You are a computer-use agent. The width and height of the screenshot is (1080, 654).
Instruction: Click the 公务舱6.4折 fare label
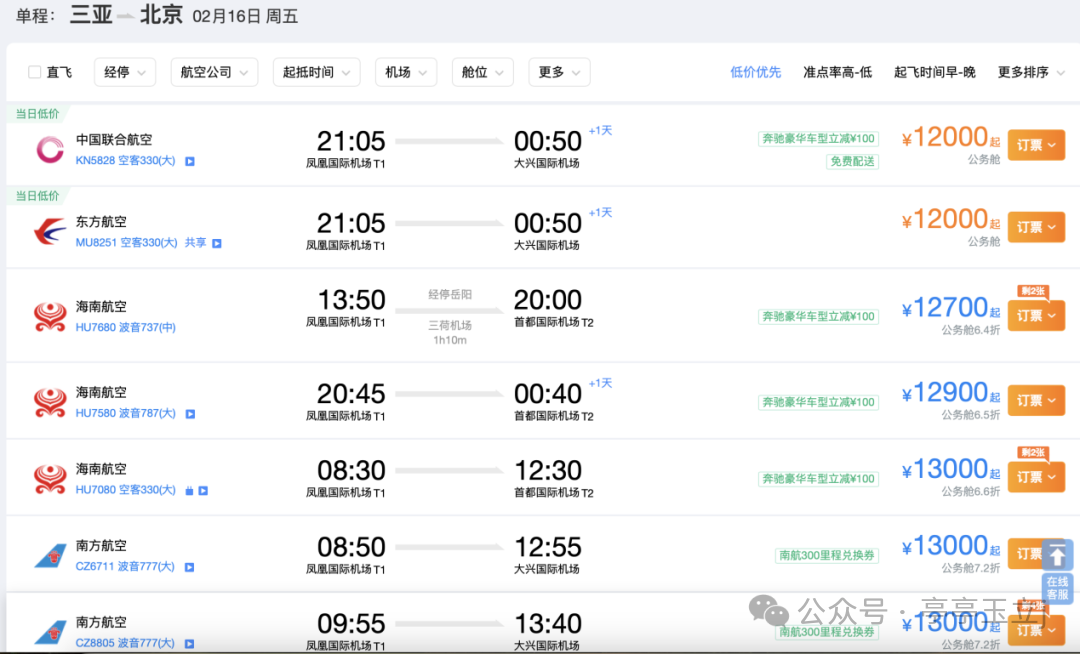click(970, 330)
